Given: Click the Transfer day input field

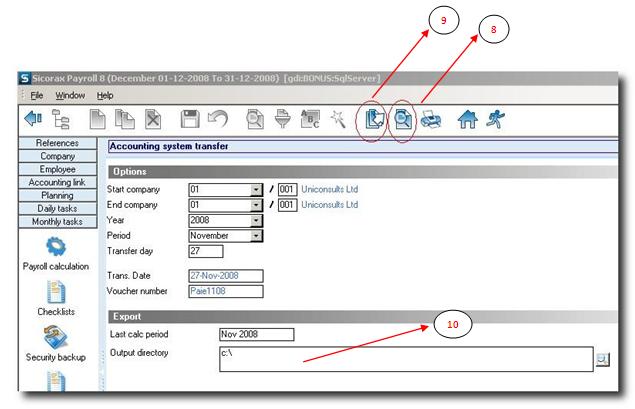Looking at the screenshot, I should pyautogui.click(x=205, y=251).
